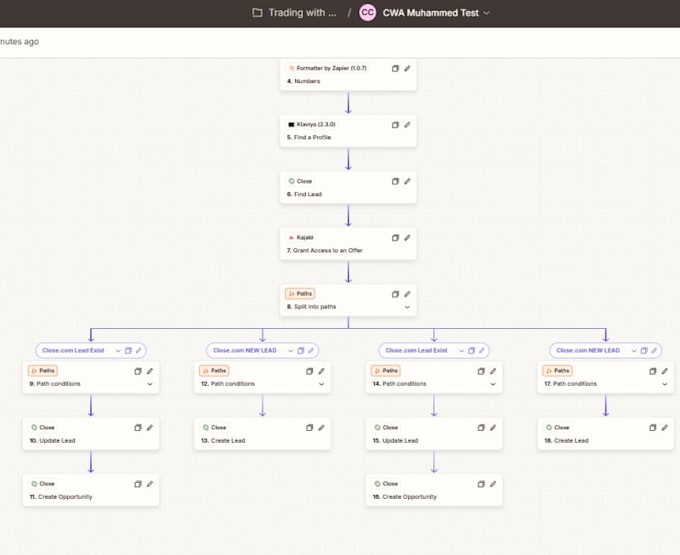Select the second Close.com Lead Exist path label
The image size is (680, 555).
416,350
